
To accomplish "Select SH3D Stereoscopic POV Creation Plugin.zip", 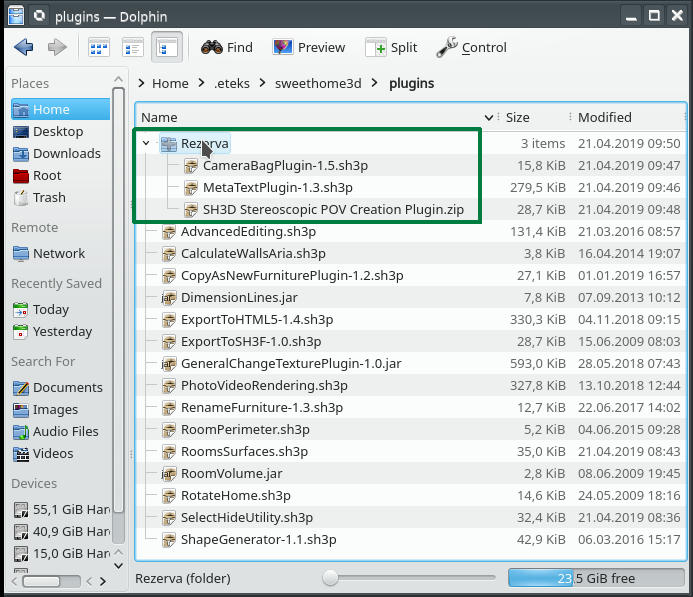I will [333, 209].
